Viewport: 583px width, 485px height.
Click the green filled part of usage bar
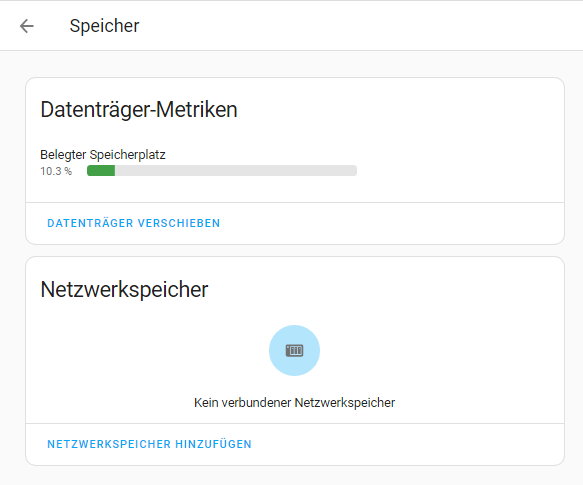click(x=101, y=171)
